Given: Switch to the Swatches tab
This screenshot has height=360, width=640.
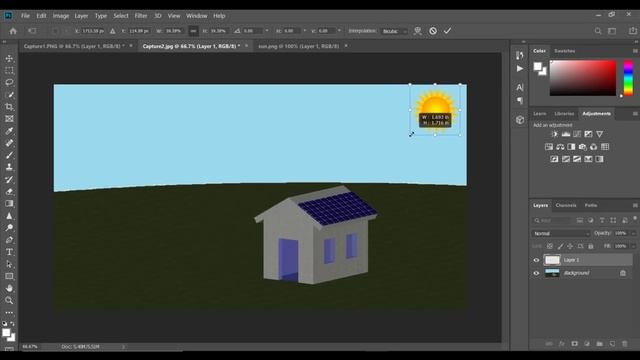Looking at the screenshot, I should click(564, 51).
